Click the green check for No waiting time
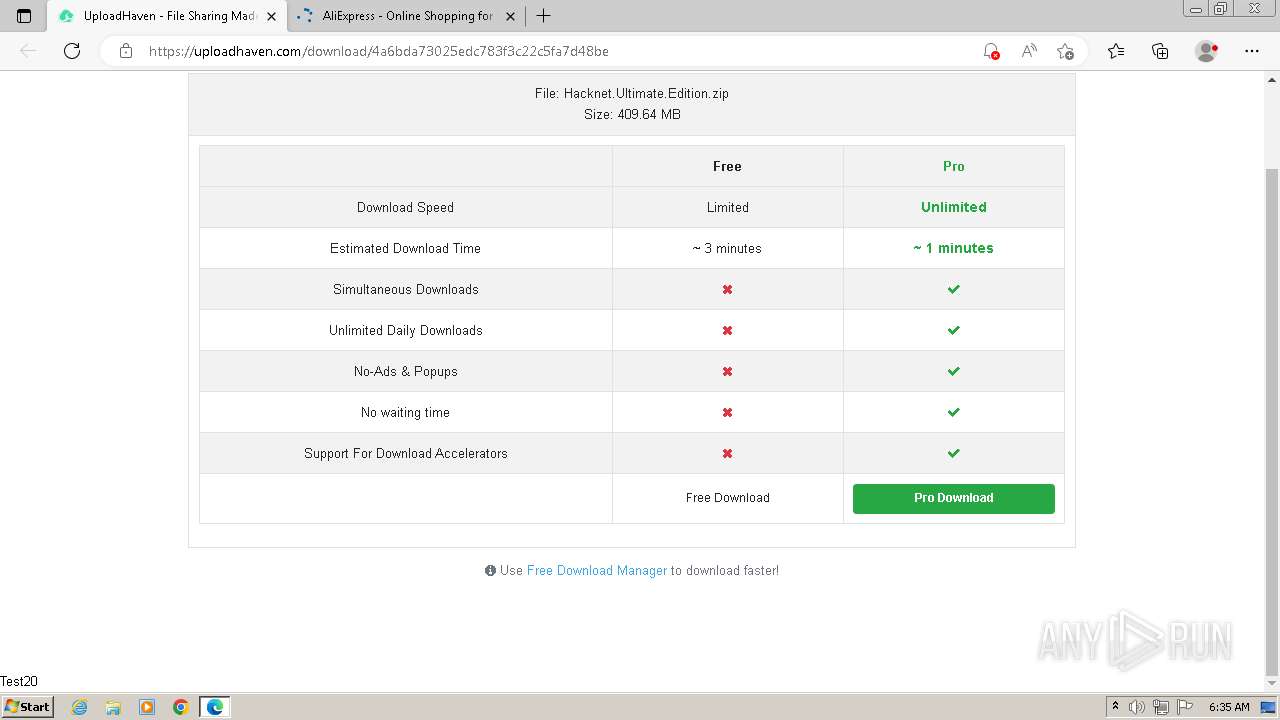This screenshot has width=1280, height=720. [x=954, y=413]
